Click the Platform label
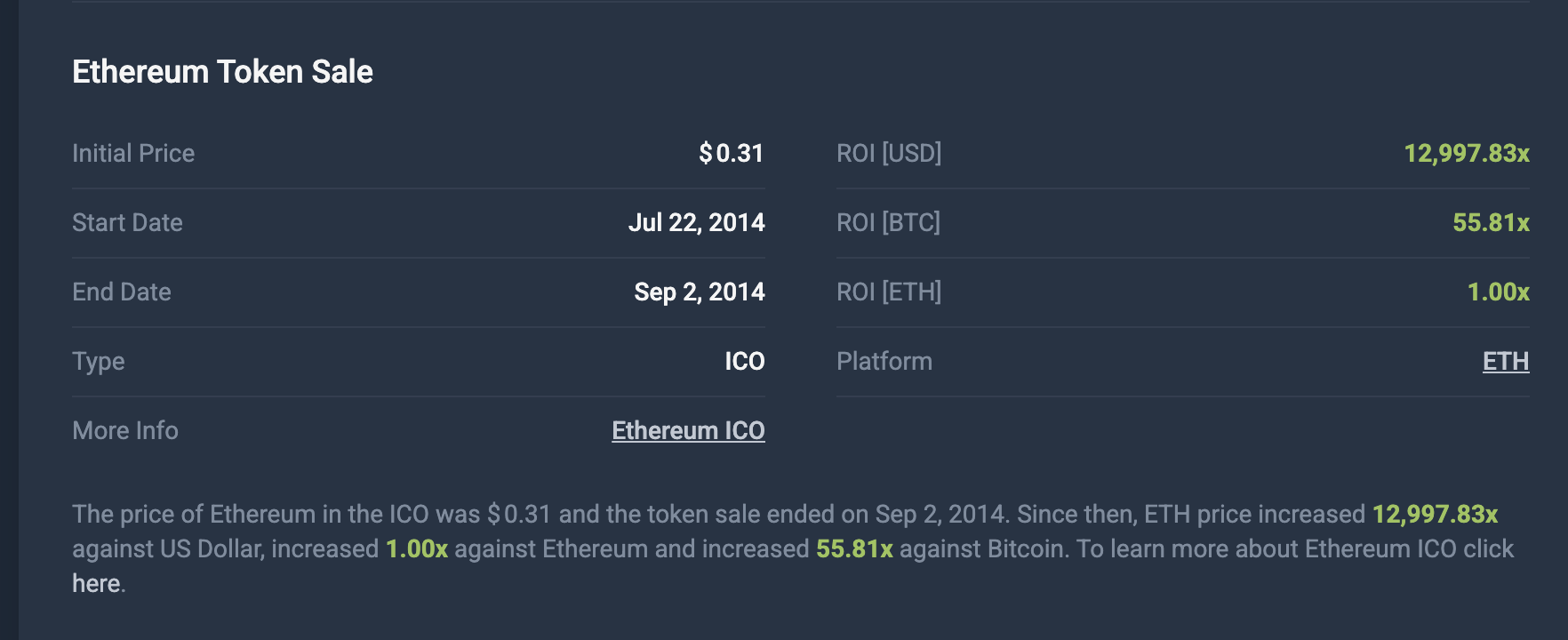The width and height of the screenshot is (1568, 640). 884,361
